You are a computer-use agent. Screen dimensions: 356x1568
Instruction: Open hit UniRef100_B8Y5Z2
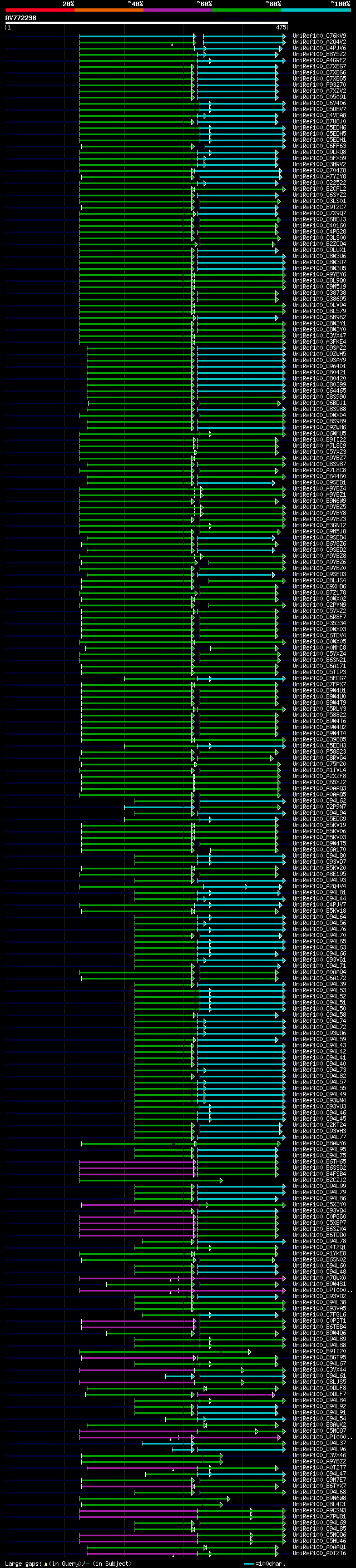tap(319, 54)
